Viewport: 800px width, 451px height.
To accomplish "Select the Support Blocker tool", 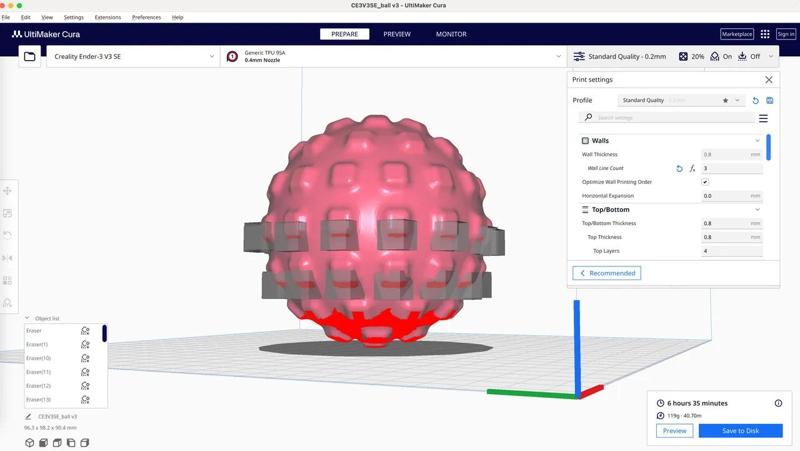I will pos(8,303).
